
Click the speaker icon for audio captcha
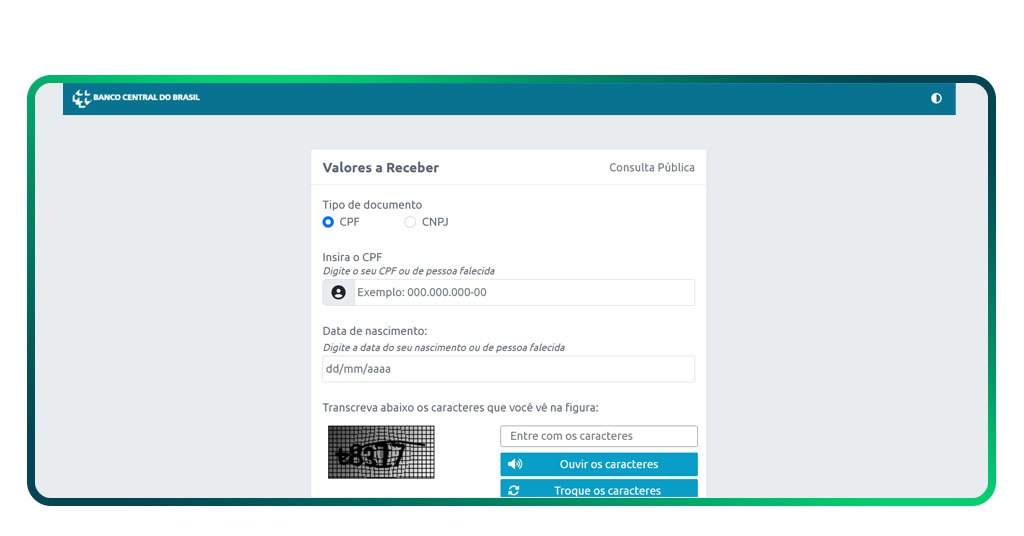515,464
